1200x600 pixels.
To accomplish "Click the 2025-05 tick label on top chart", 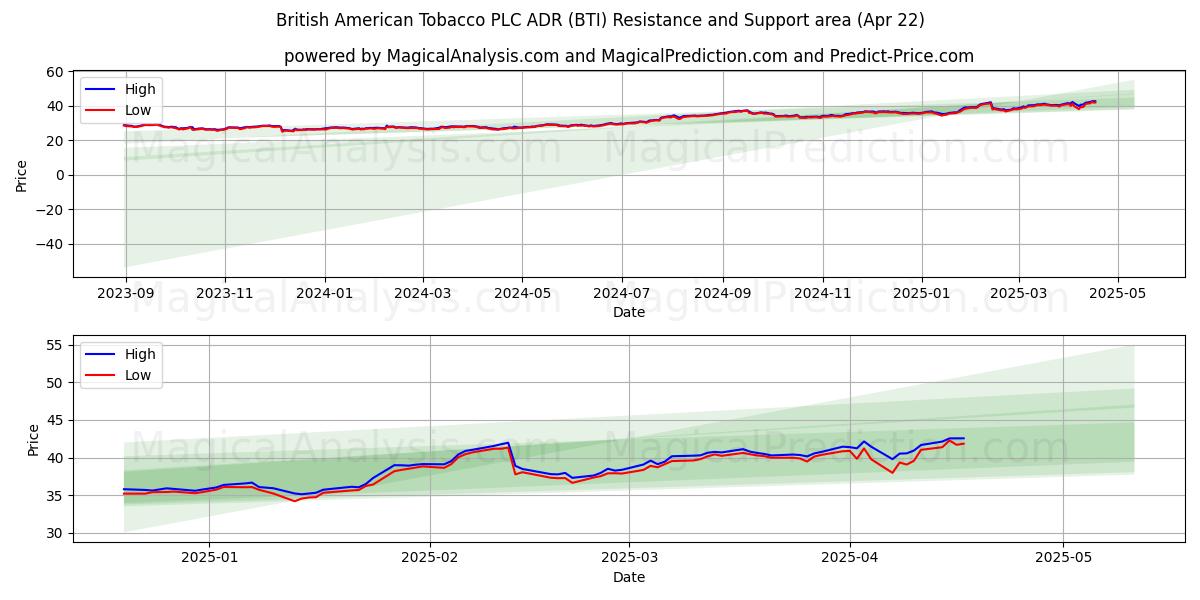I will pos(1118,294).
